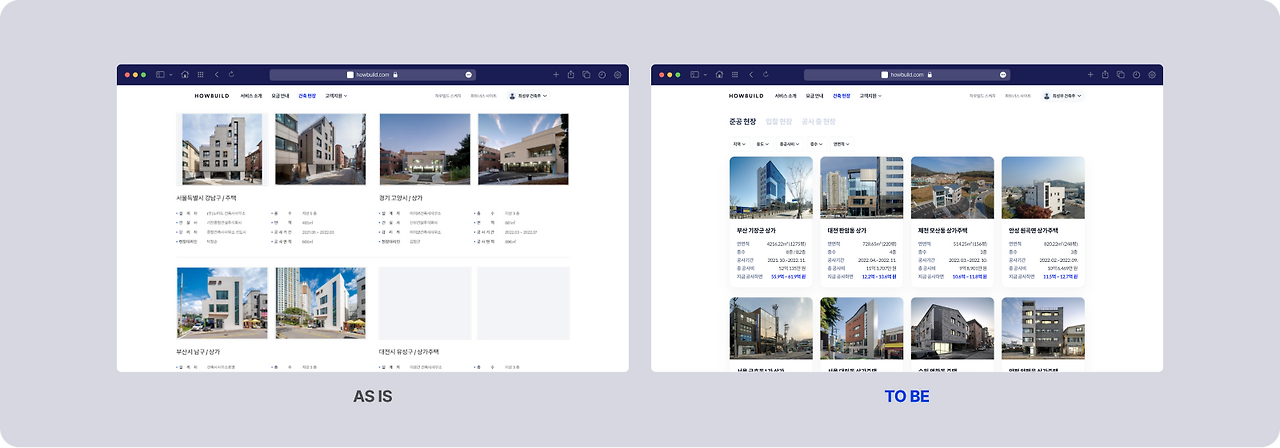This screenshot has height=448, width=1280.
Task: Toggle the sidebar icon in the TO BE browser
Action: [693, 74]
